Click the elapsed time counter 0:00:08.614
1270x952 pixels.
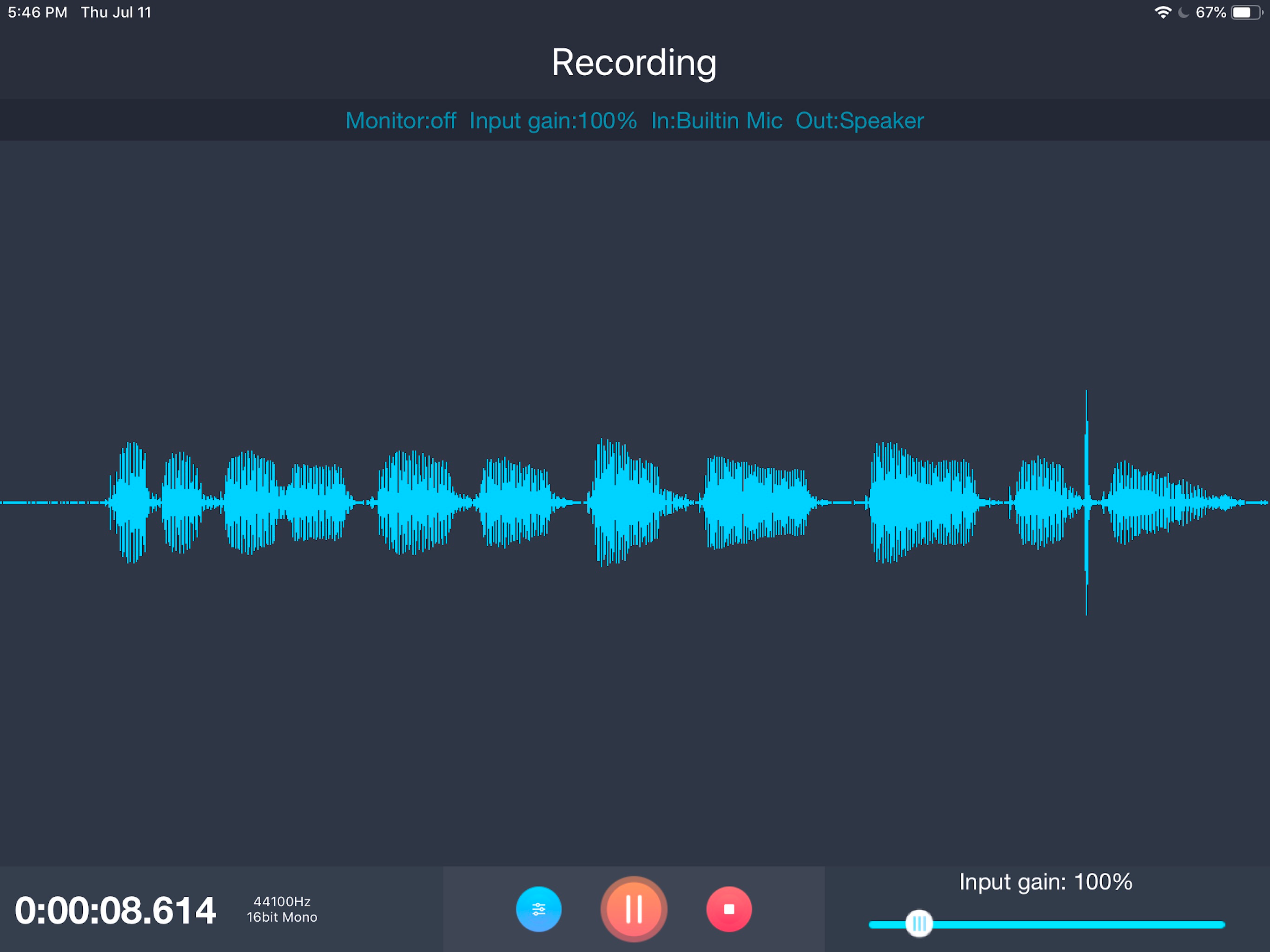115,911
